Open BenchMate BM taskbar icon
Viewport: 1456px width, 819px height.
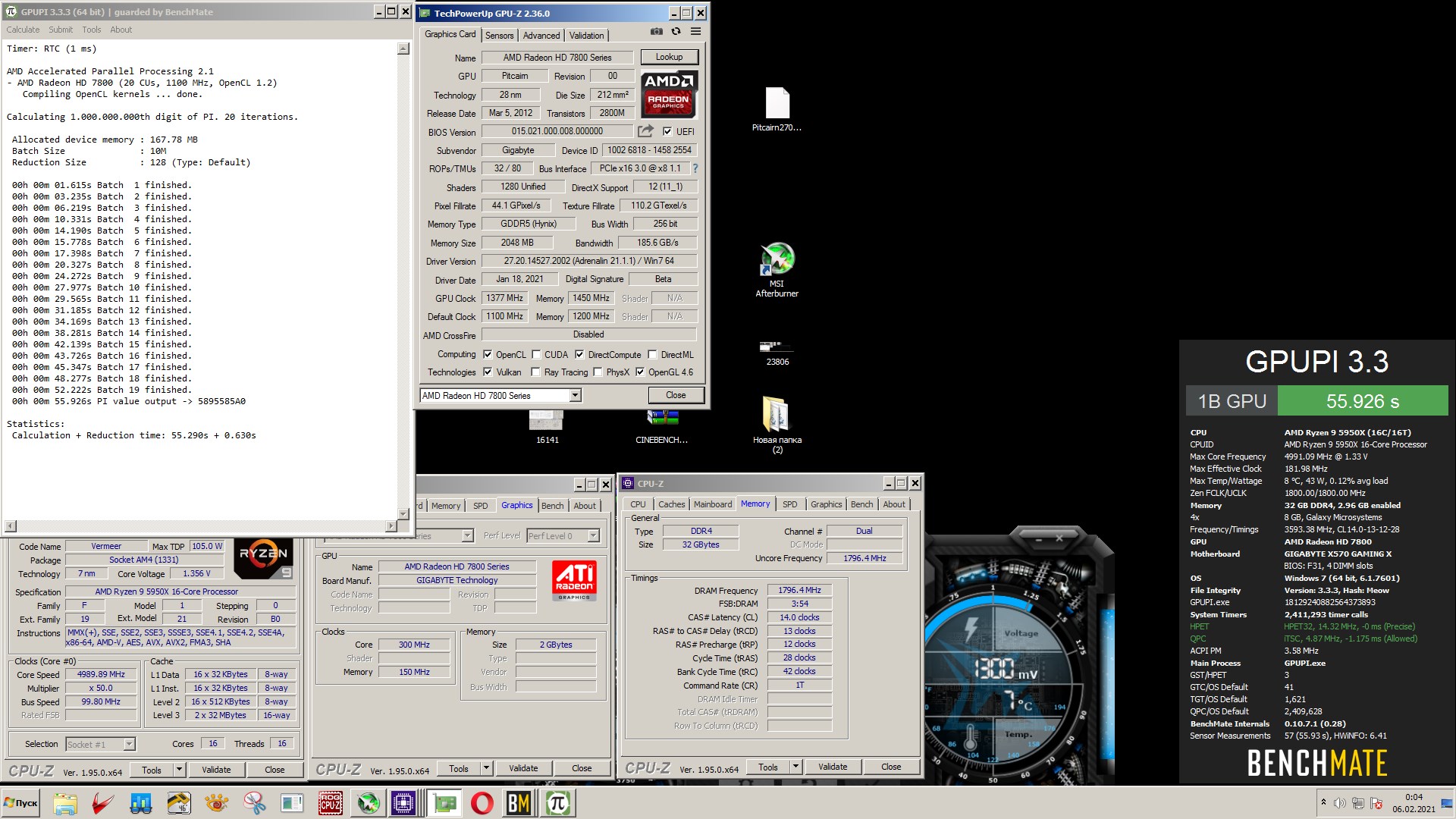click(519, 803)
